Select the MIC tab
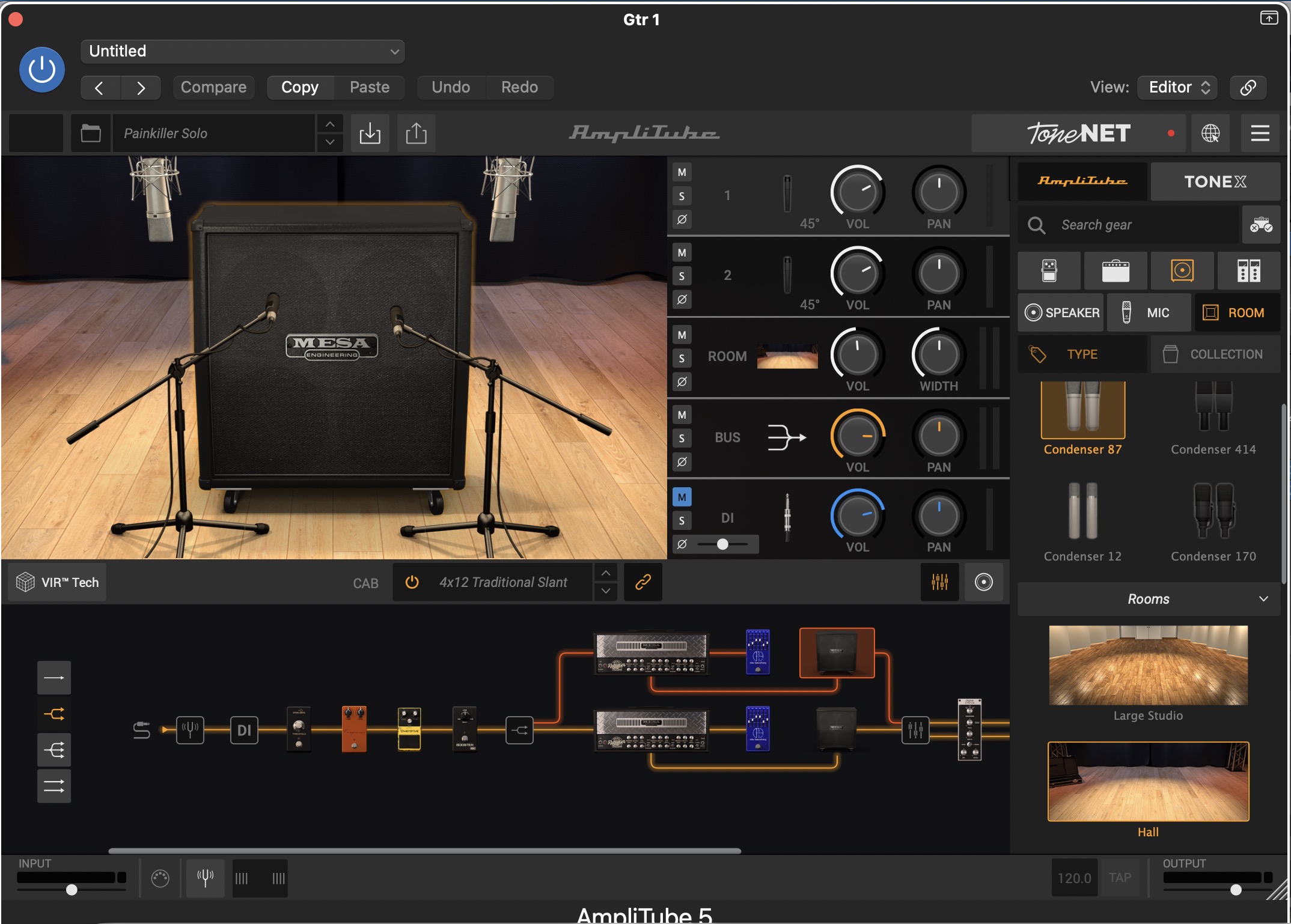The width and height of the screenshot is (1291, 924). click(1148, 312)
